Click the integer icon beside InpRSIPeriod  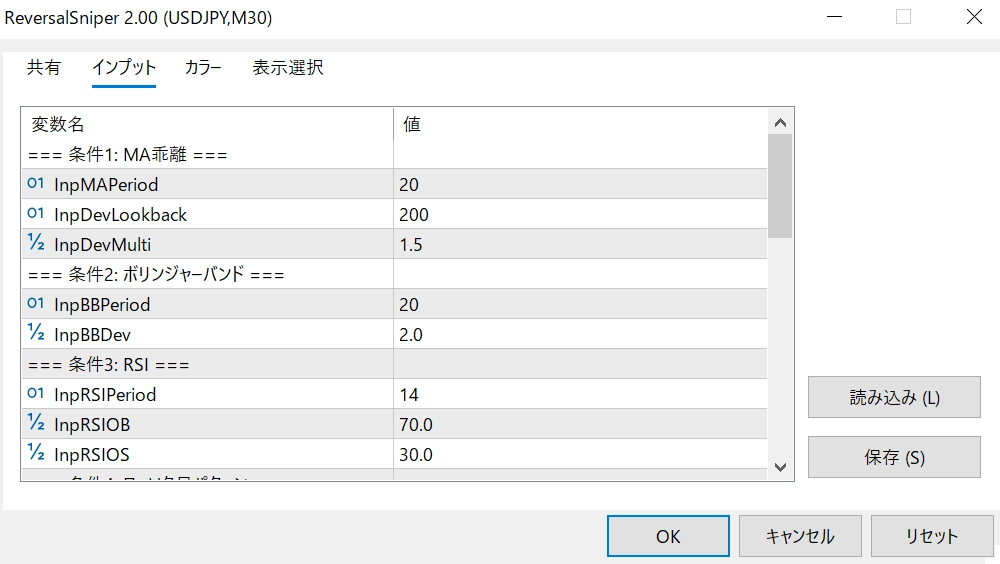(36, 394)
